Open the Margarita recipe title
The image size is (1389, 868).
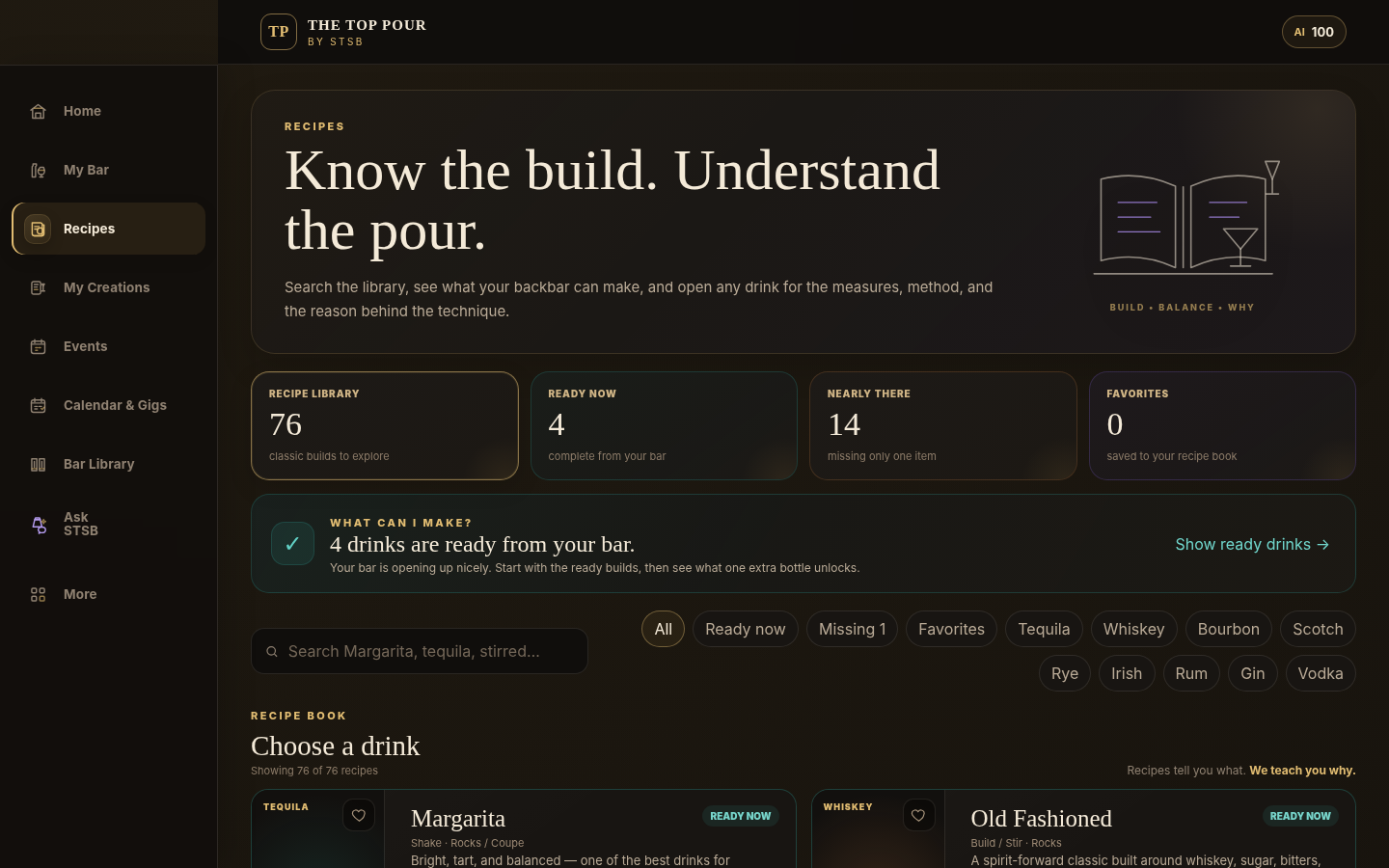coord(458,819)
